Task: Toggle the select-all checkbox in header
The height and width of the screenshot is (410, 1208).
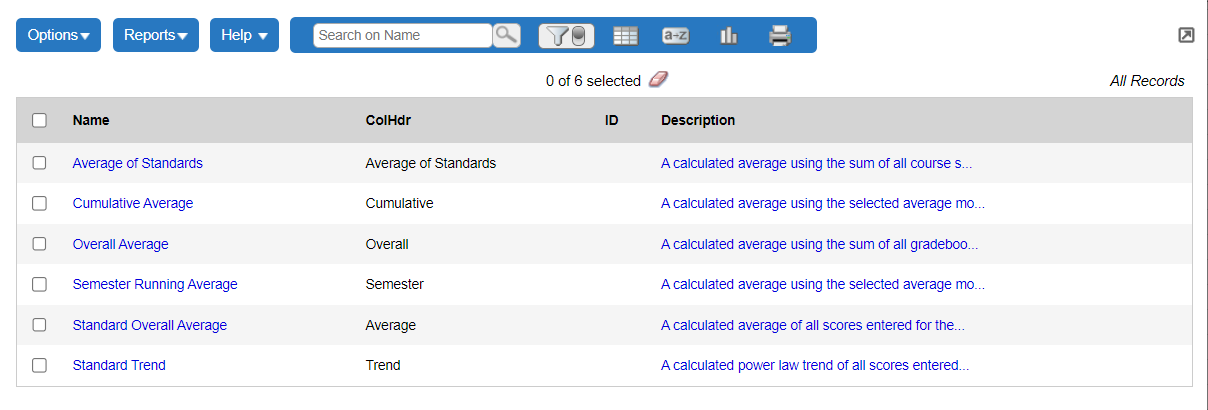Action: (x=40, y=120)
